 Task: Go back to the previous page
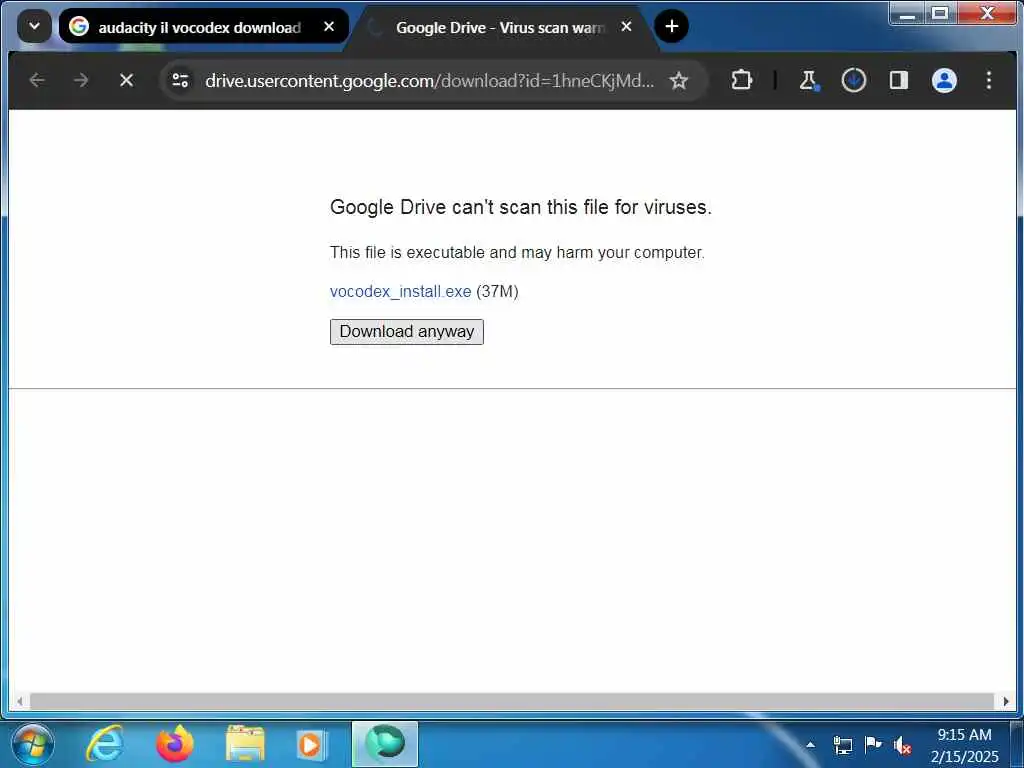(x=37, y=80)
